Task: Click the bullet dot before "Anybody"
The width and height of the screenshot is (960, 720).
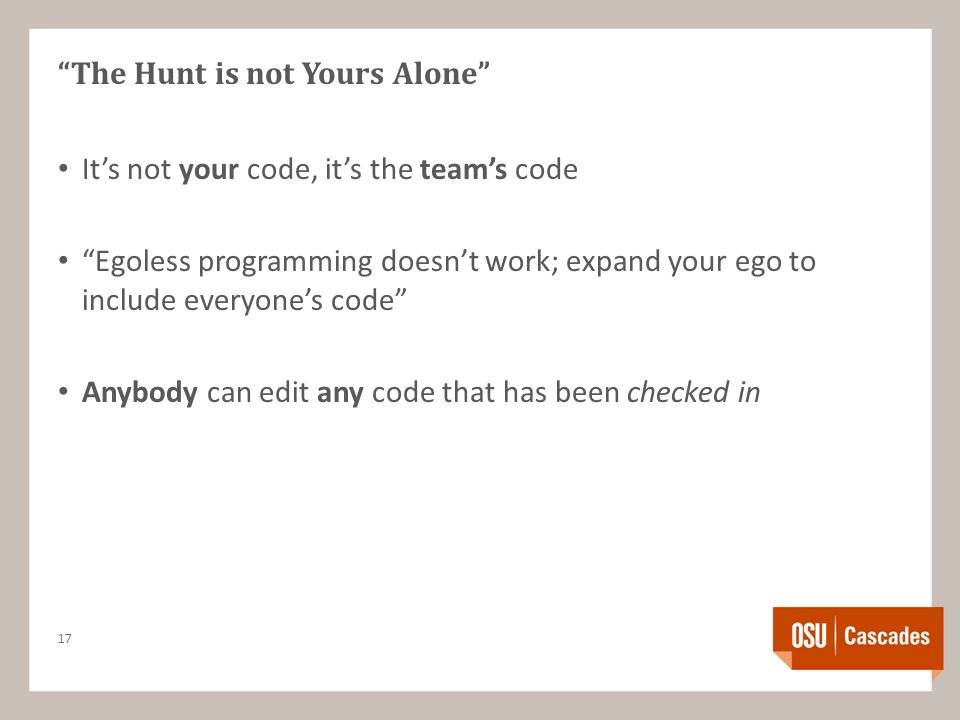Action: (x=63, y=391)
